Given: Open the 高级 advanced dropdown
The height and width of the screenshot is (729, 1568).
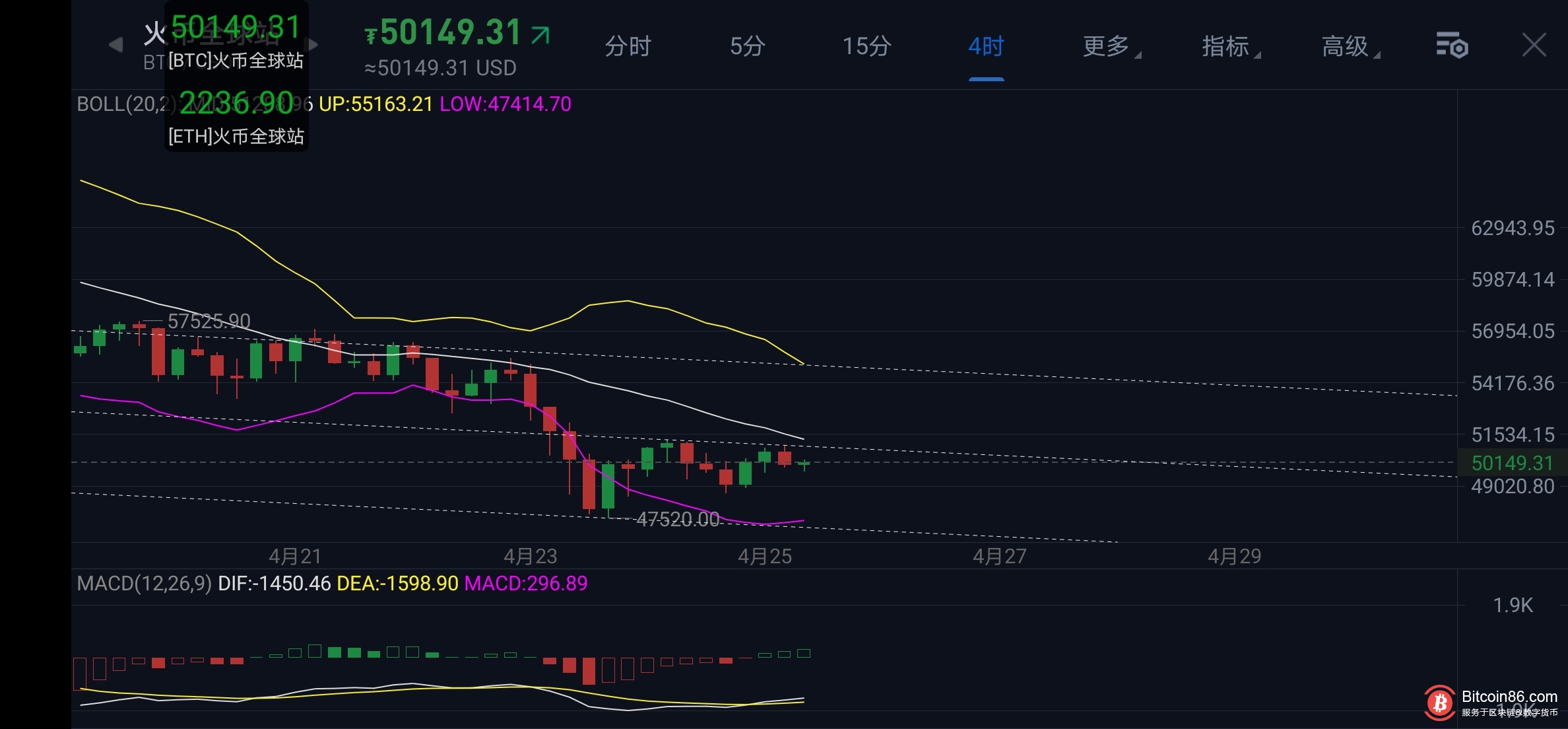Looking at the screenshot, I should (1346, 46).
